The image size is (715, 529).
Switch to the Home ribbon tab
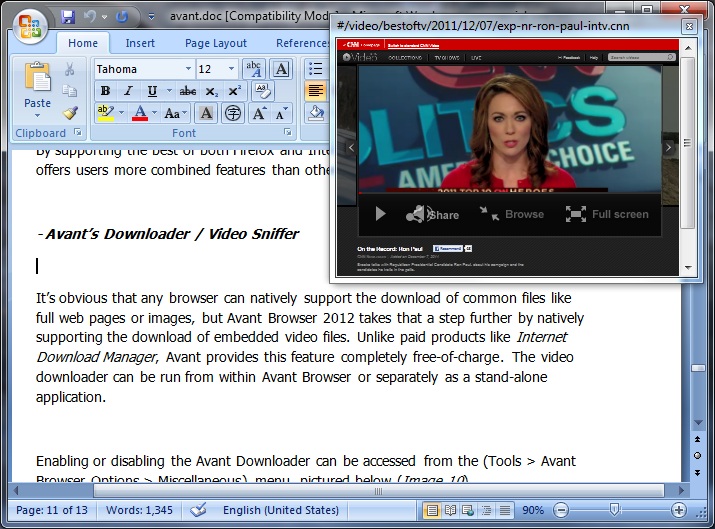83,43
